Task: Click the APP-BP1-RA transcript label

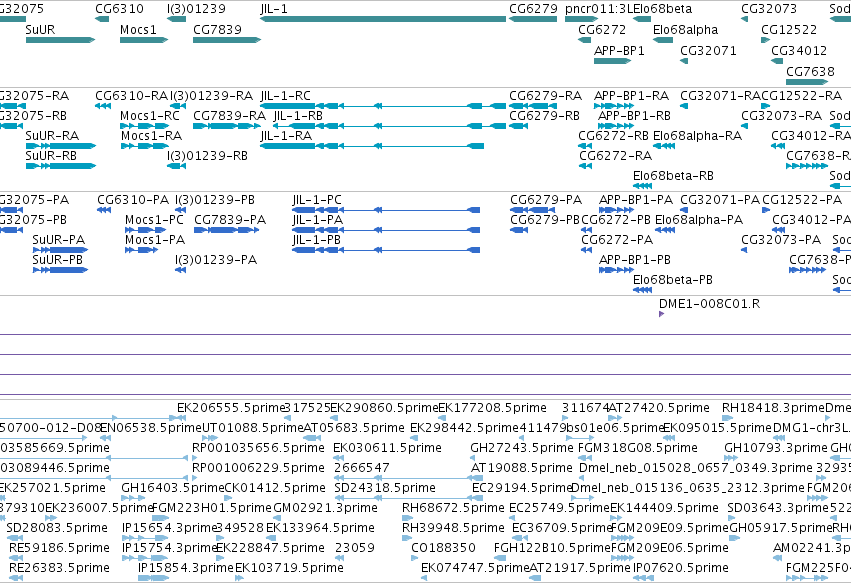Action: click(631, 96)
